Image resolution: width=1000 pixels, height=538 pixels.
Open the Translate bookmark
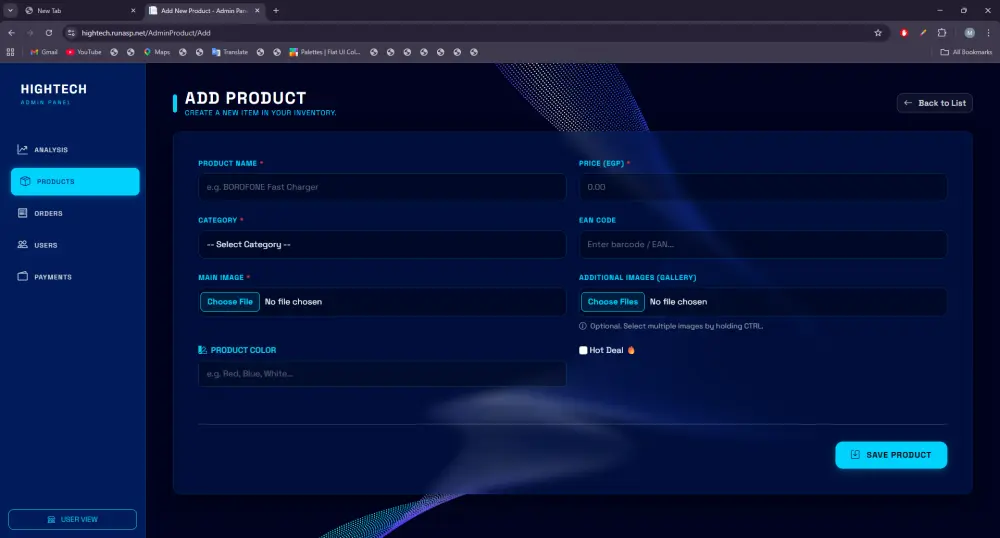pos(230,52)
